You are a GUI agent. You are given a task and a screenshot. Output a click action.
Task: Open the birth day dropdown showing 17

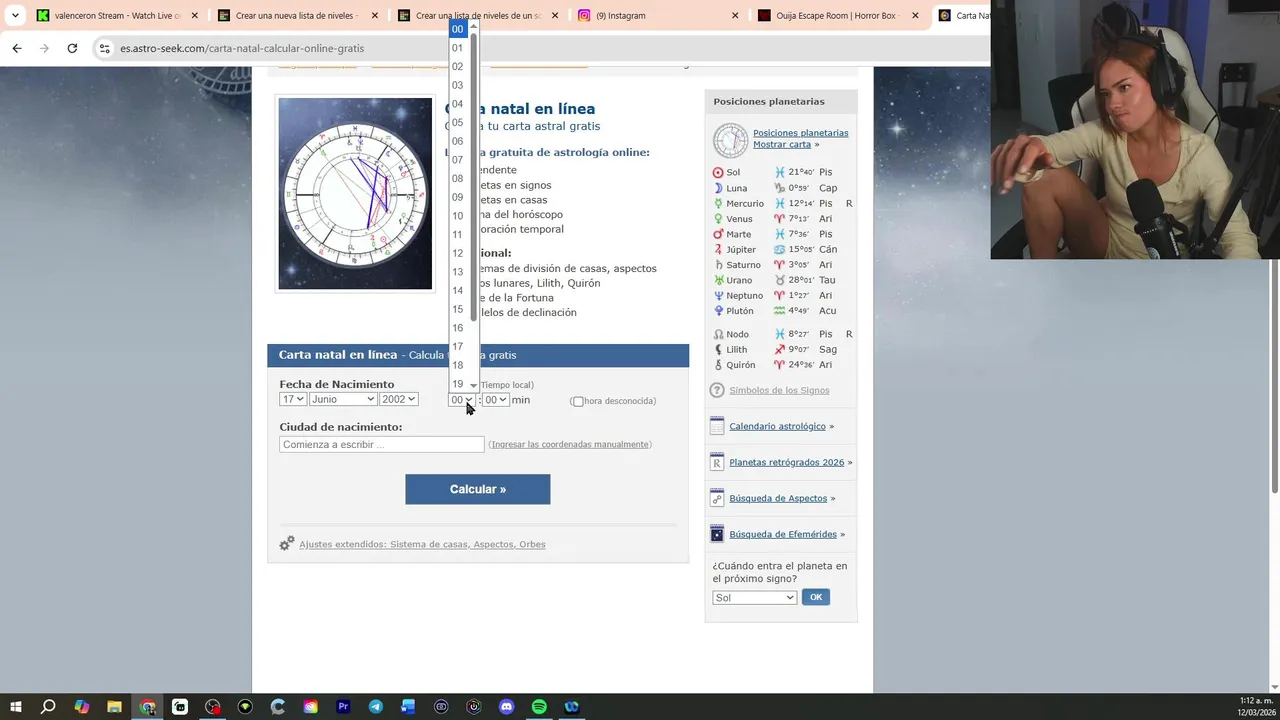(x=292, y=399)
